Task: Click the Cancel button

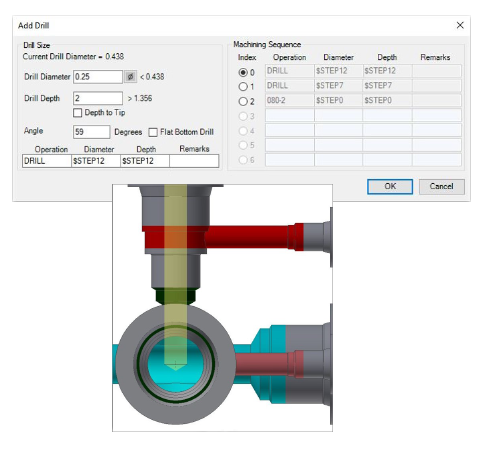Action: [x=441, y=186]
